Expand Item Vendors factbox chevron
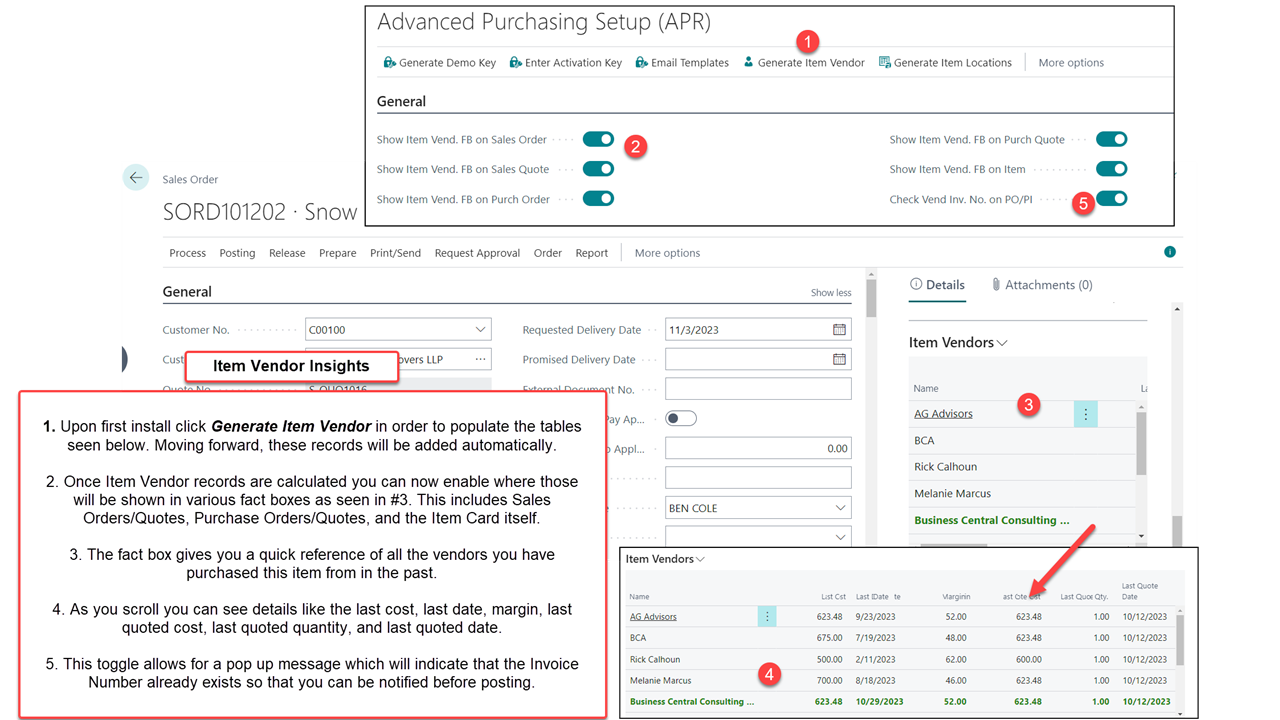 [x=1002, y=343]
